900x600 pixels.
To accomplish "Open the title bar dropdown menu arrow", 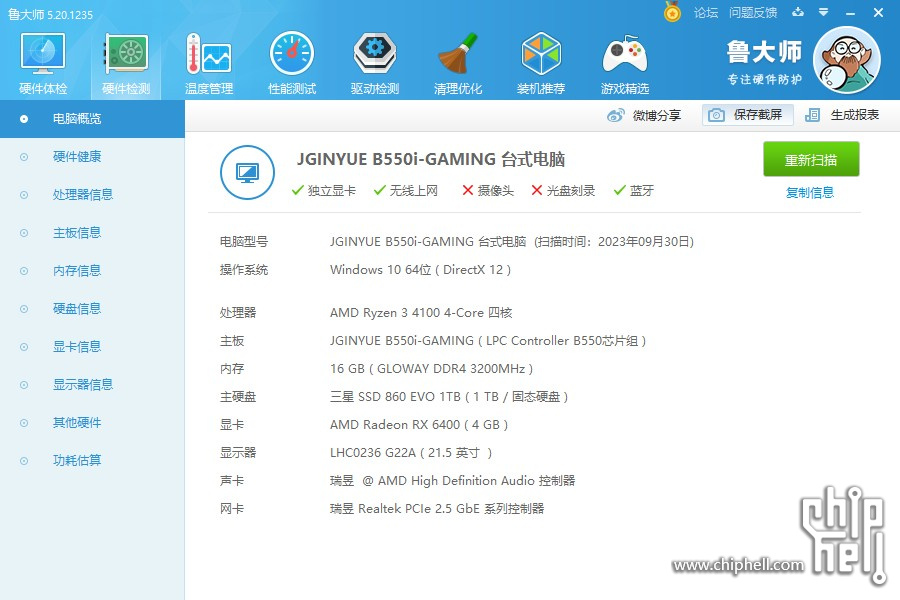I will [823, 12].
